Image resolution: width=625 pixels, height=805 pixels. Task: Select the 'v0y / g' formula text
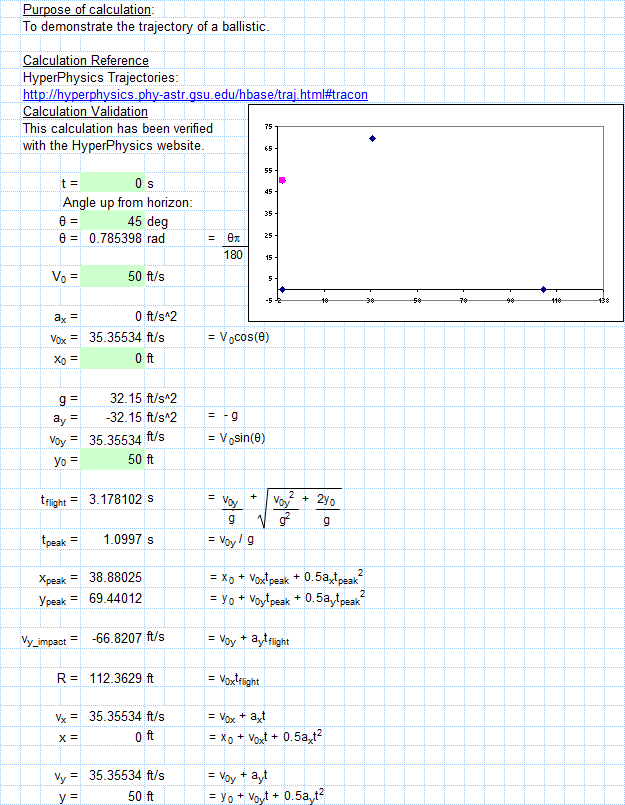pyautogui.click(x=236, y=540)
